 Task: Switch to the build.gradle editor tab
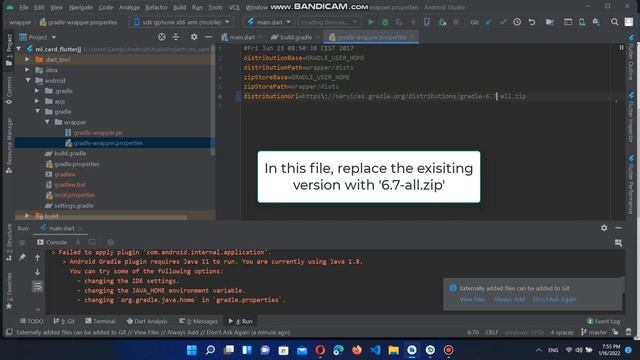[x=295, y=37]
